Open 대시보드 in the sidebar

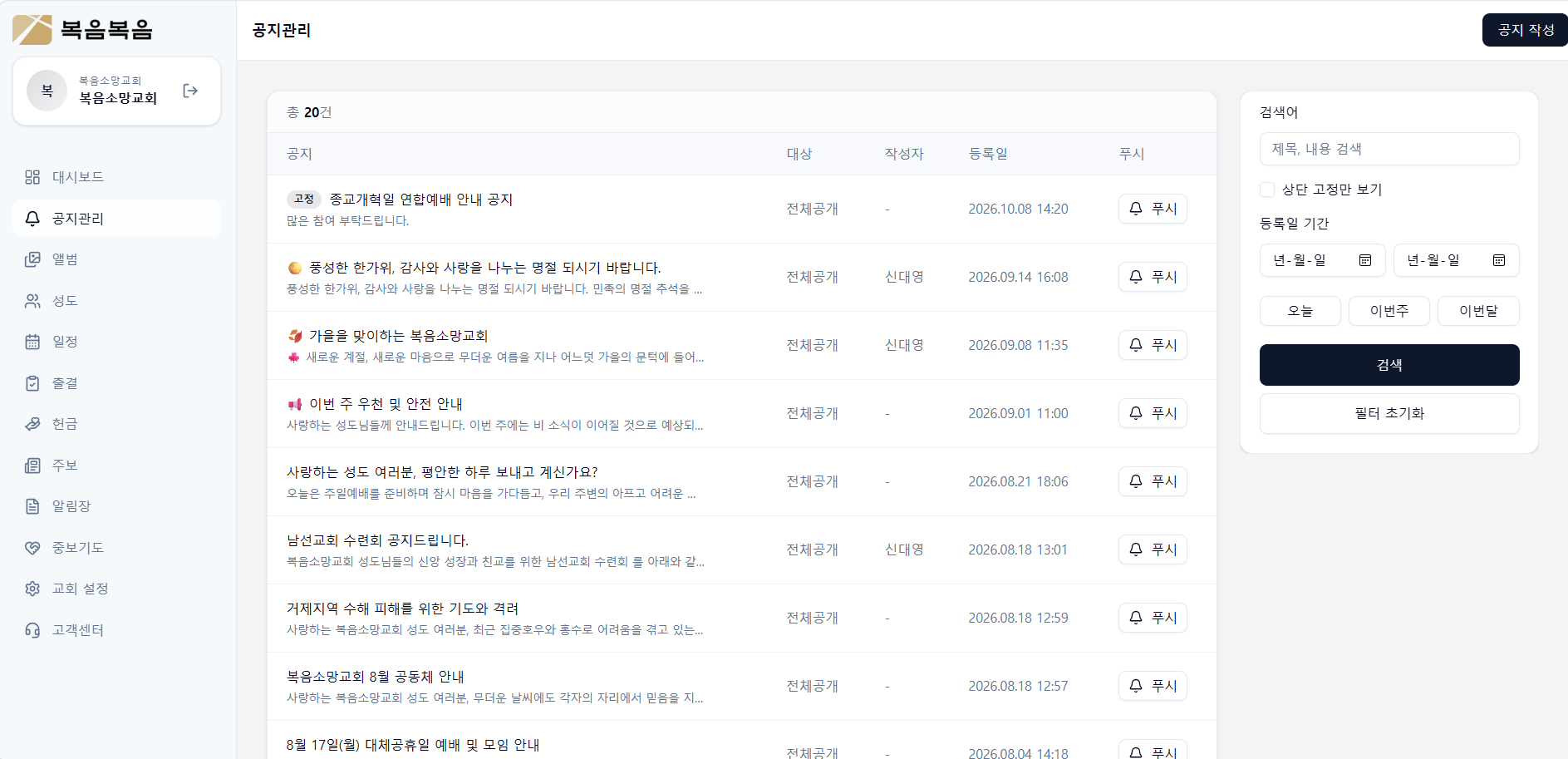[x=116, y=177]
